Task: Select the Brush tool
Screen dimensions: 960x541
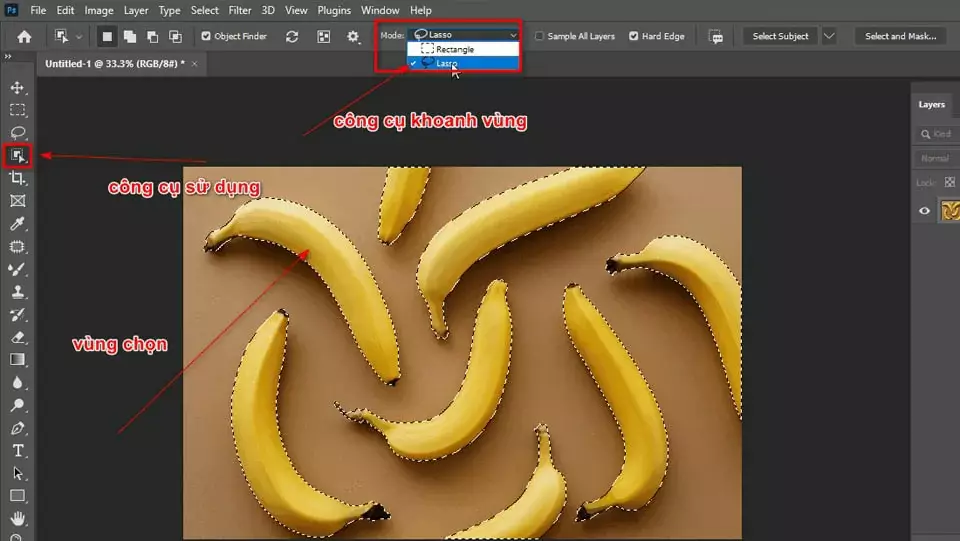Action: pyautogui.click(x=17, y=269)
